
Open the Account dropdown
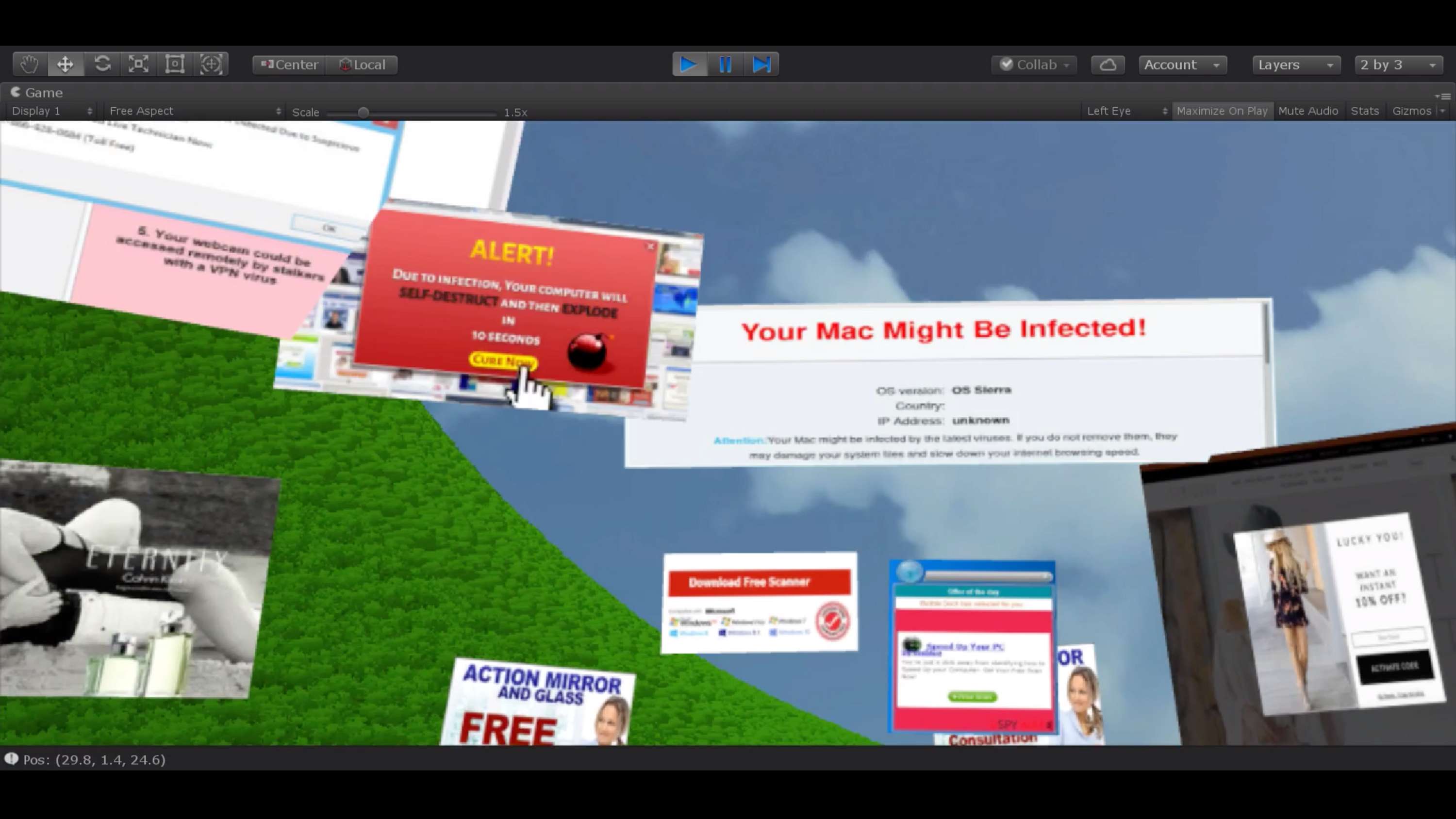(x=1182, y=65)
